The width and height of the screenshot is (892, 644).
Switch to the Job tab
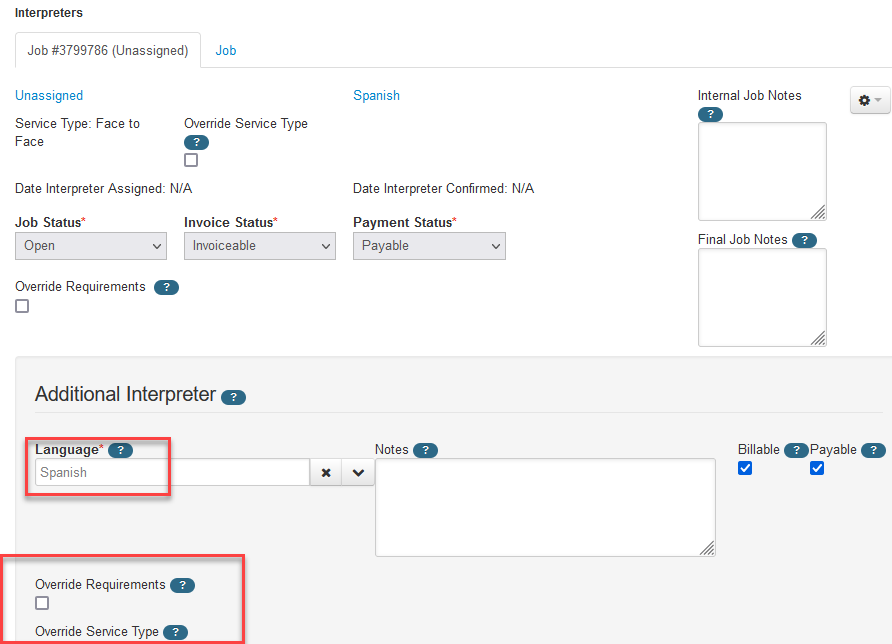tap(225, 49)
